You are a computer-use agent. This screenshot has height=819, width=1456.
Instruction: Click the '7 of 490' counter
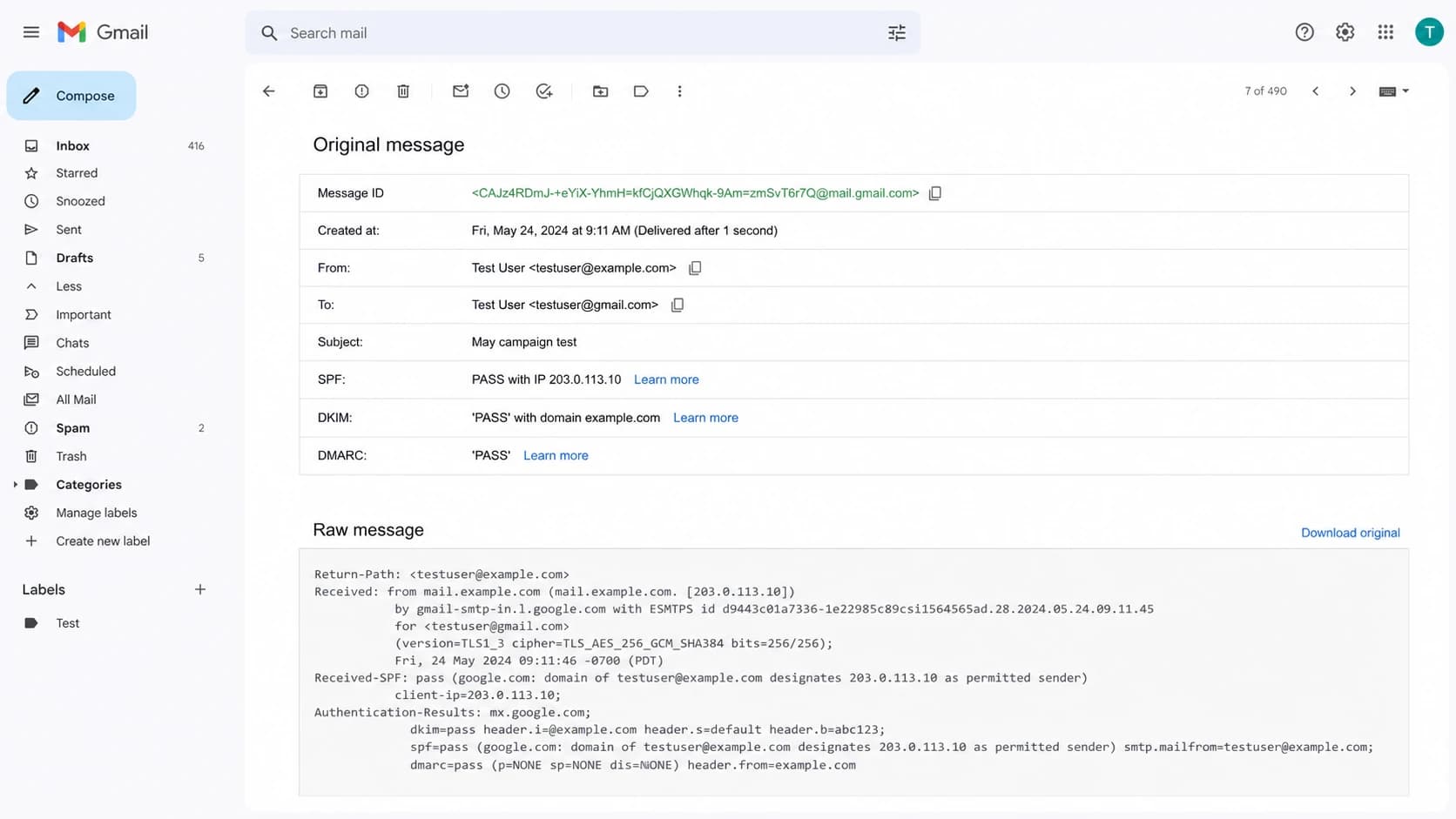[x=1265, y=91]
